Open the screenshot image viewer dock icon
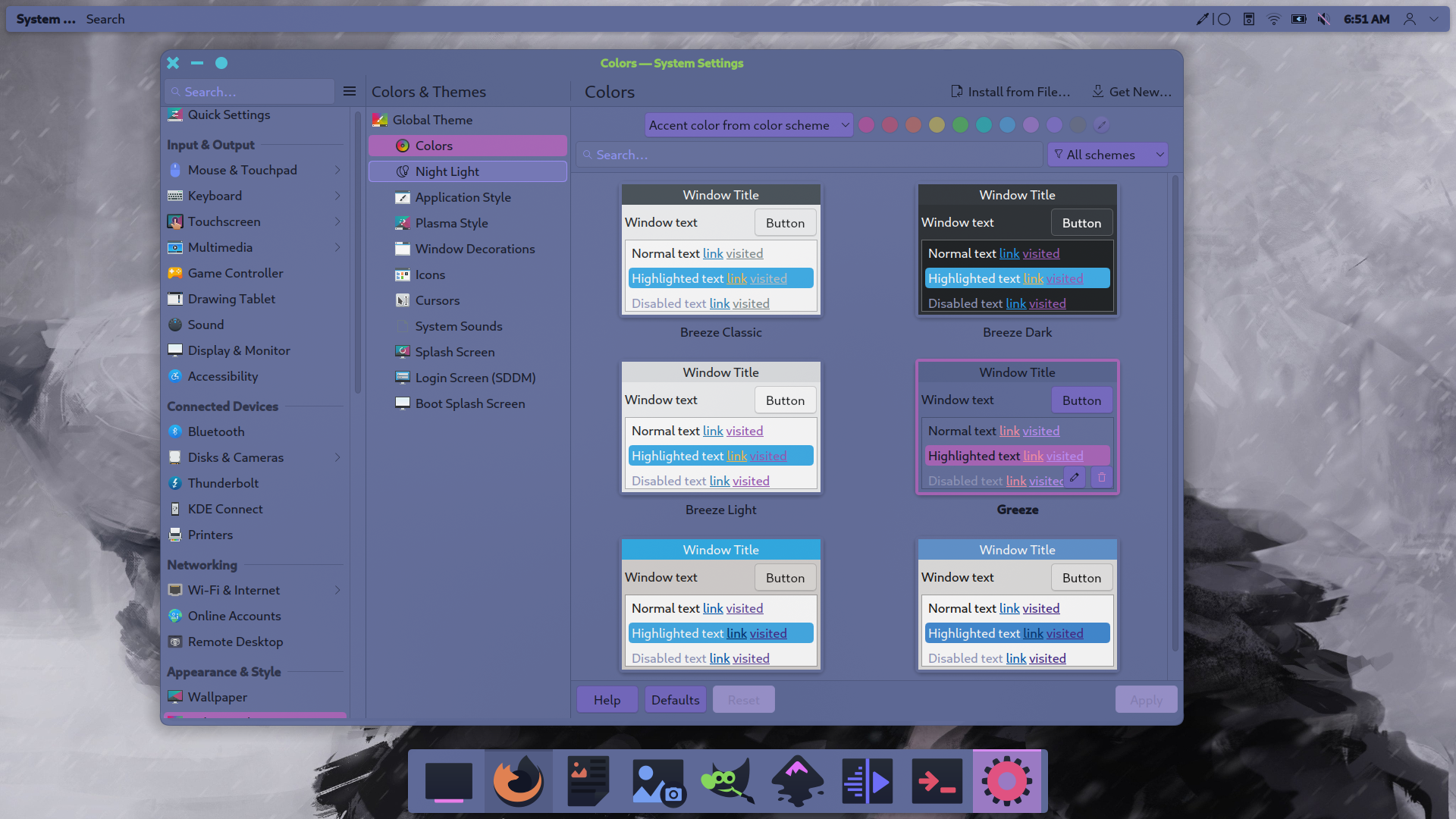Image resolution: width=1456 pixels, height=819 pixels. (x=658, y=781)
